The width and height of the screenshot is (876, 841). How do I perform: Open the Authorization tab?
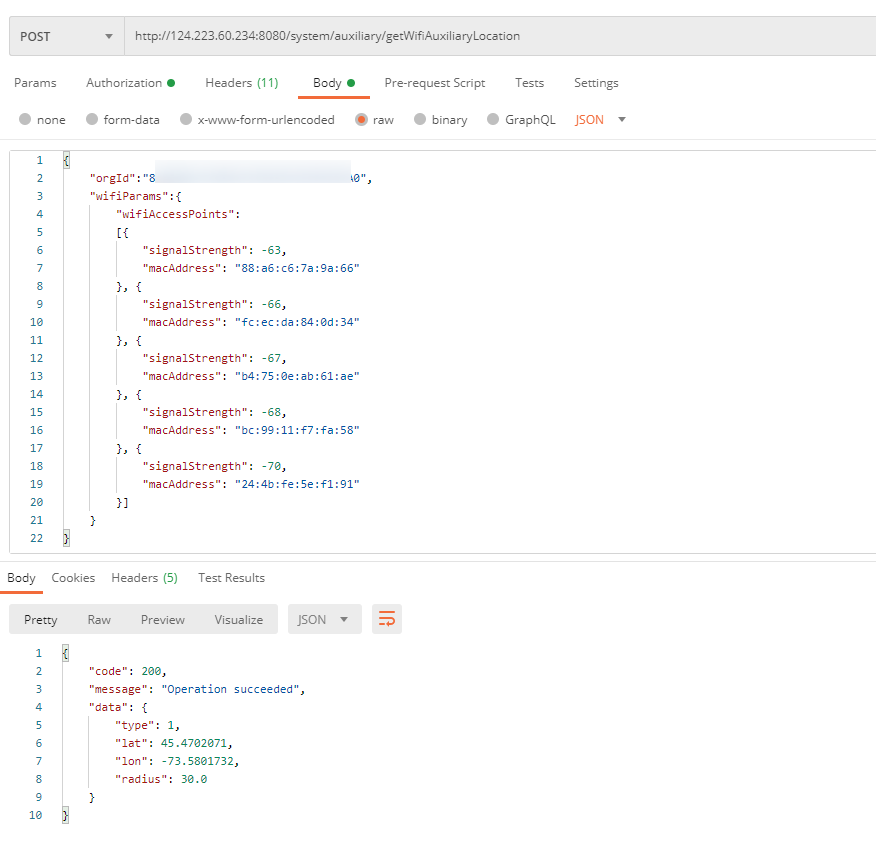(x=129, y=83)
